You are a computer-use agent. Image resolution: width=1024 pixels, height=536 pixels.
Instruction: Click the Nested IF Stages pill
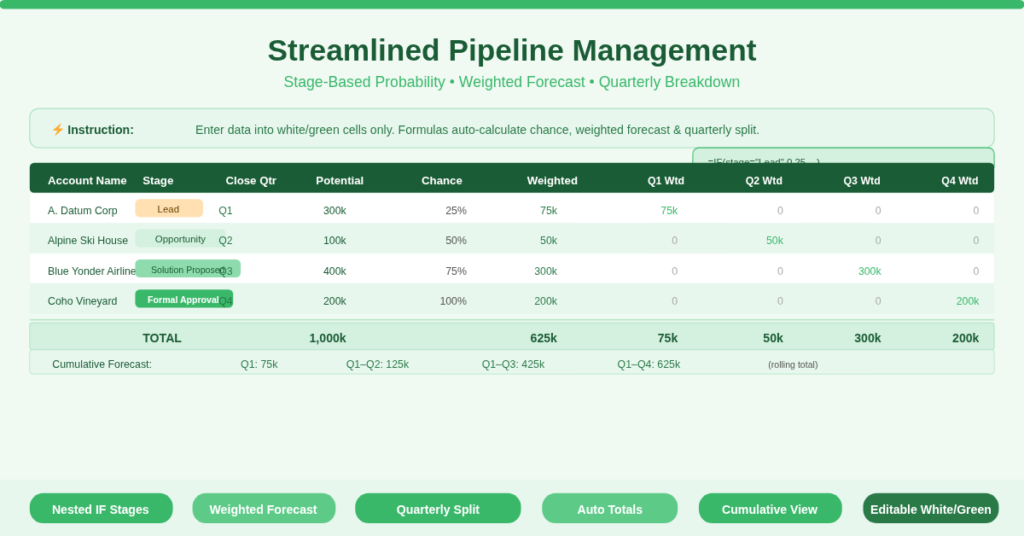pyautogui.click(x=101, y=509)
